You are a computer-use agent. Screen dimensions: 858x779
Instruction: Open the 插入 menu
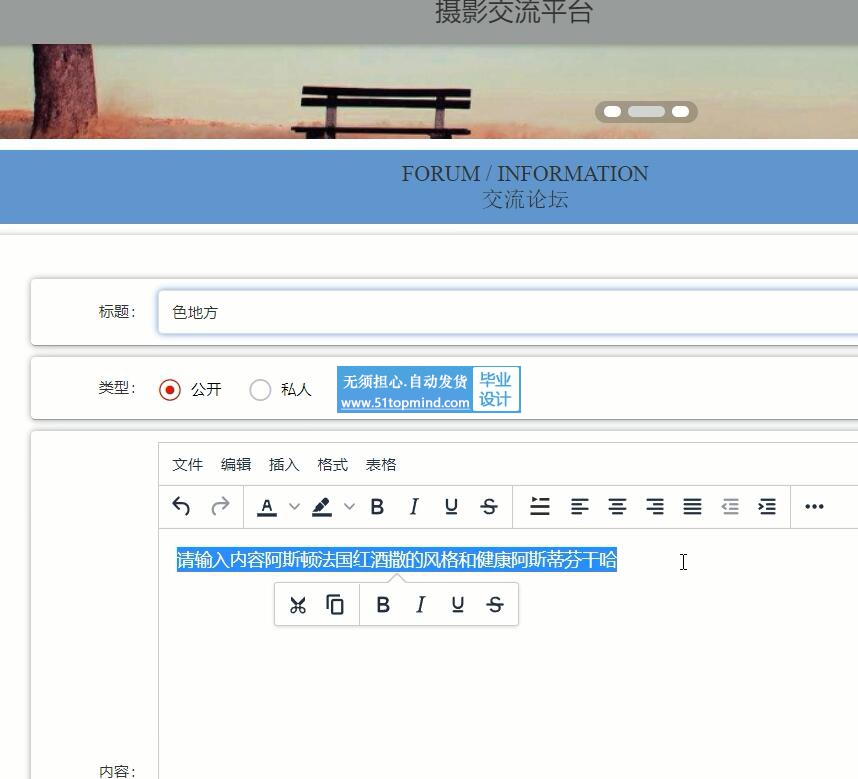(284, 465)
